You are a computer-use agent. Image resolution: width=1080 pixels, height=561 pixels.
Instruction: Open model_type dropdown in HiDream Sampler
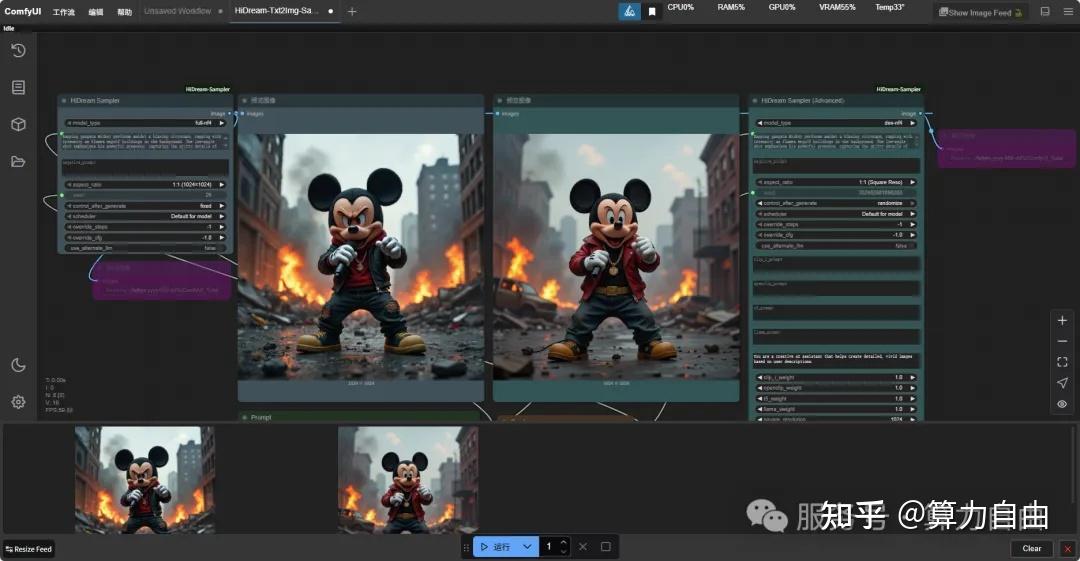tap(145, 123)
